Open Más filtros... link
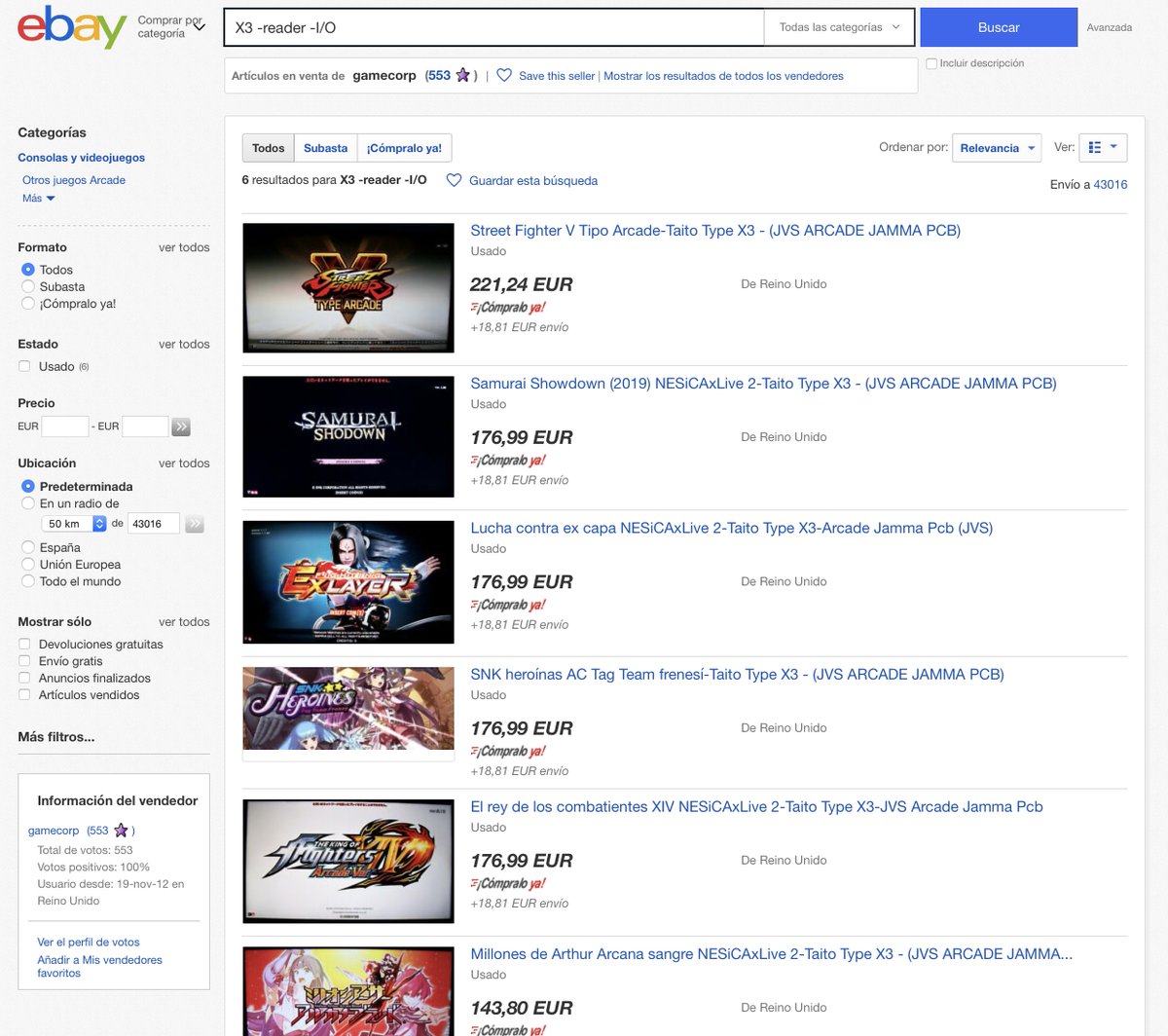Screen dimensions: 1168x1036 pyautogui.click(x=56, y=737)
